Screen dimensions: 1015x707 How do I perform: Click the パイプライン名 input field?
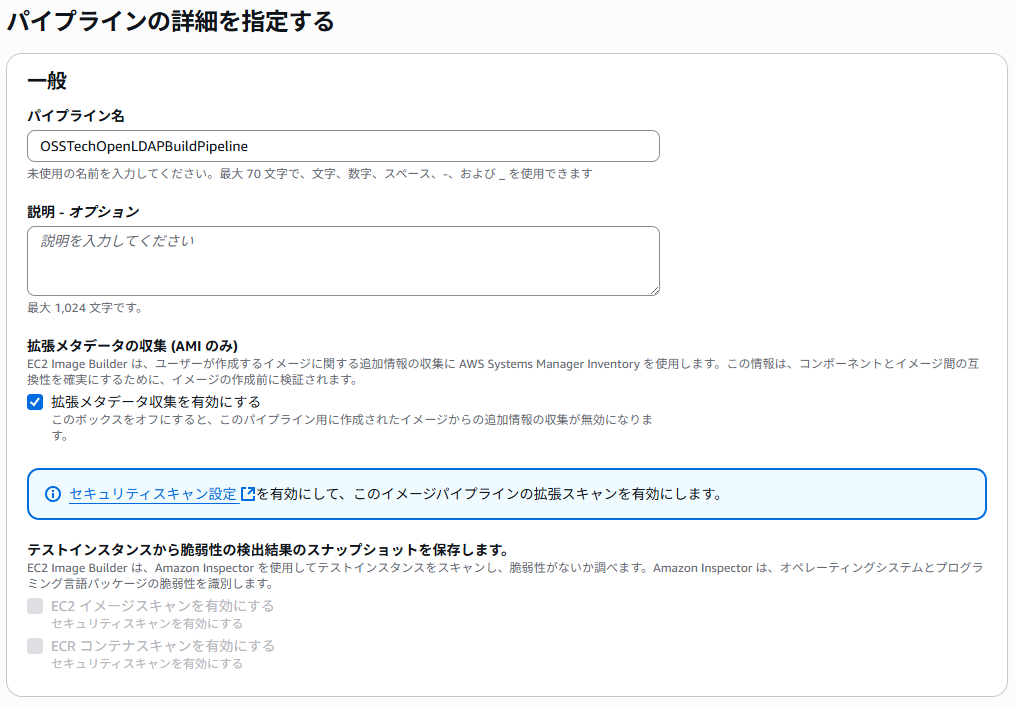point(343,146)
